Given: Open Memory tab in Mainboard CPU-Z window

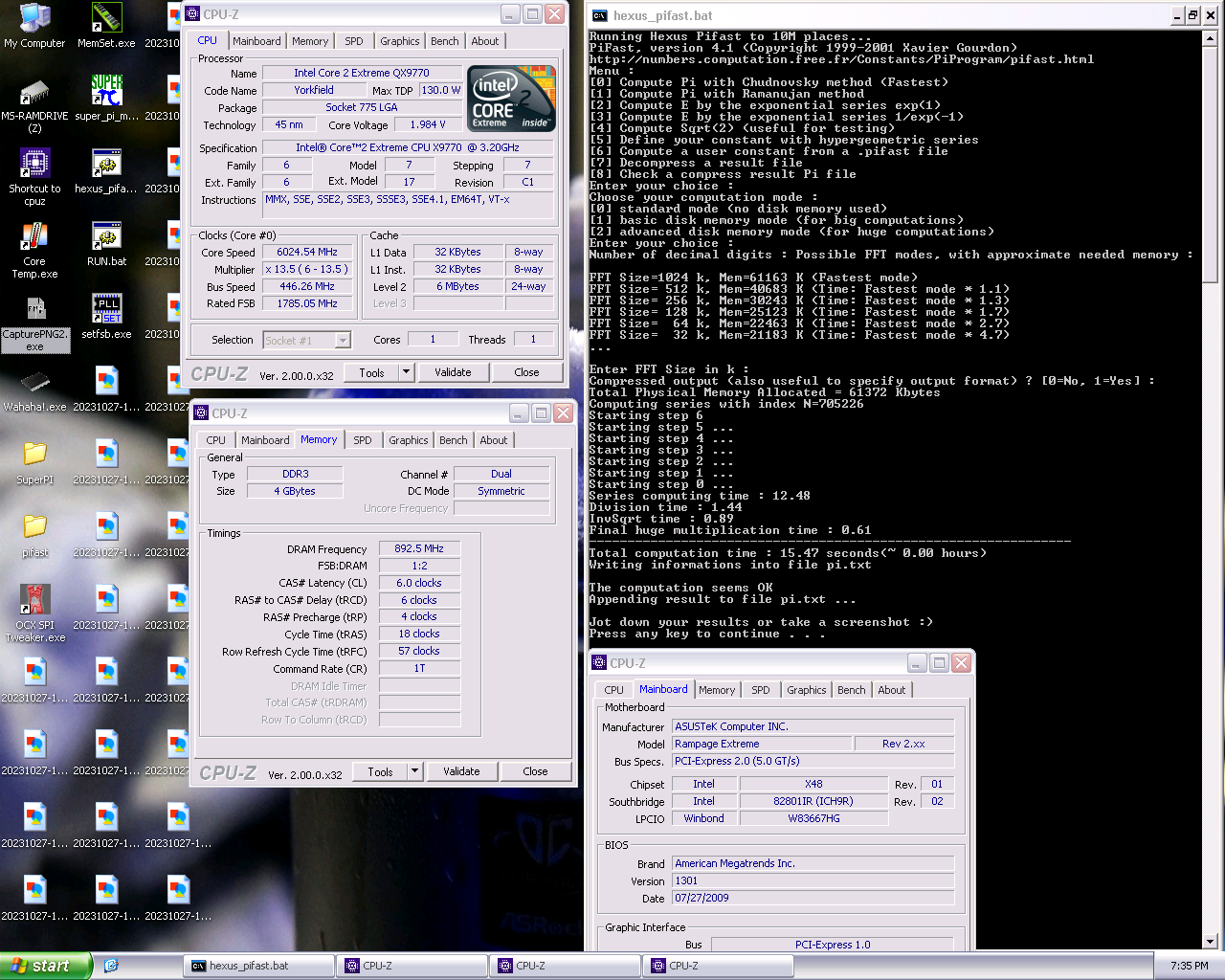Looking at the screenshot, I should pos(717,690).
